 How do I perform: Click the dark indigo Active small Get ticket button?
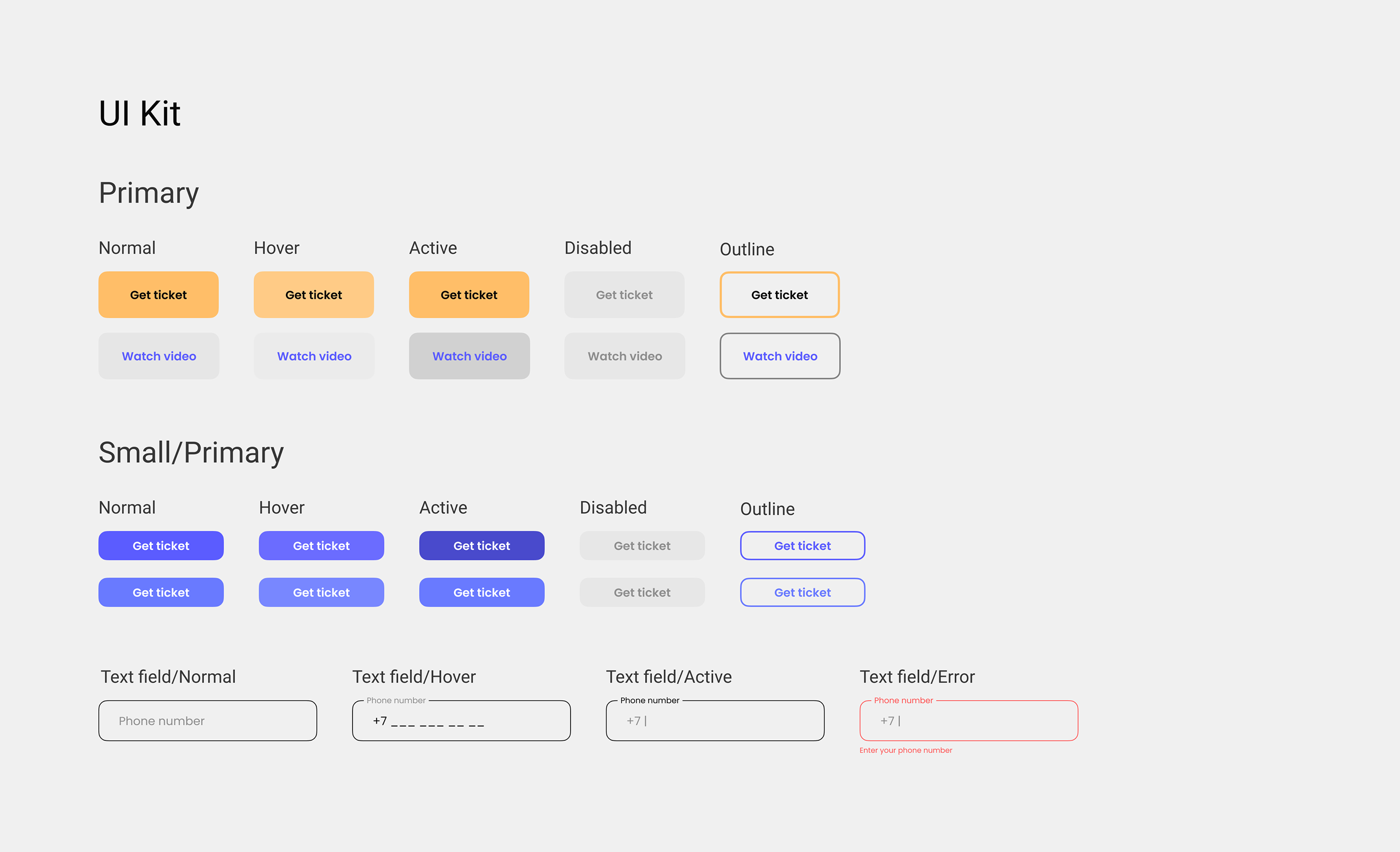tap(481, 546)
